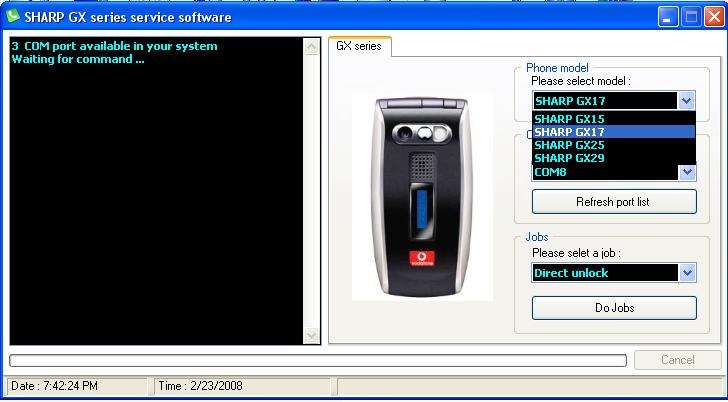Click 'Waiting for command ...' log line
The width and height of the screenshot is (728, 402).
[x=78, y=59]
